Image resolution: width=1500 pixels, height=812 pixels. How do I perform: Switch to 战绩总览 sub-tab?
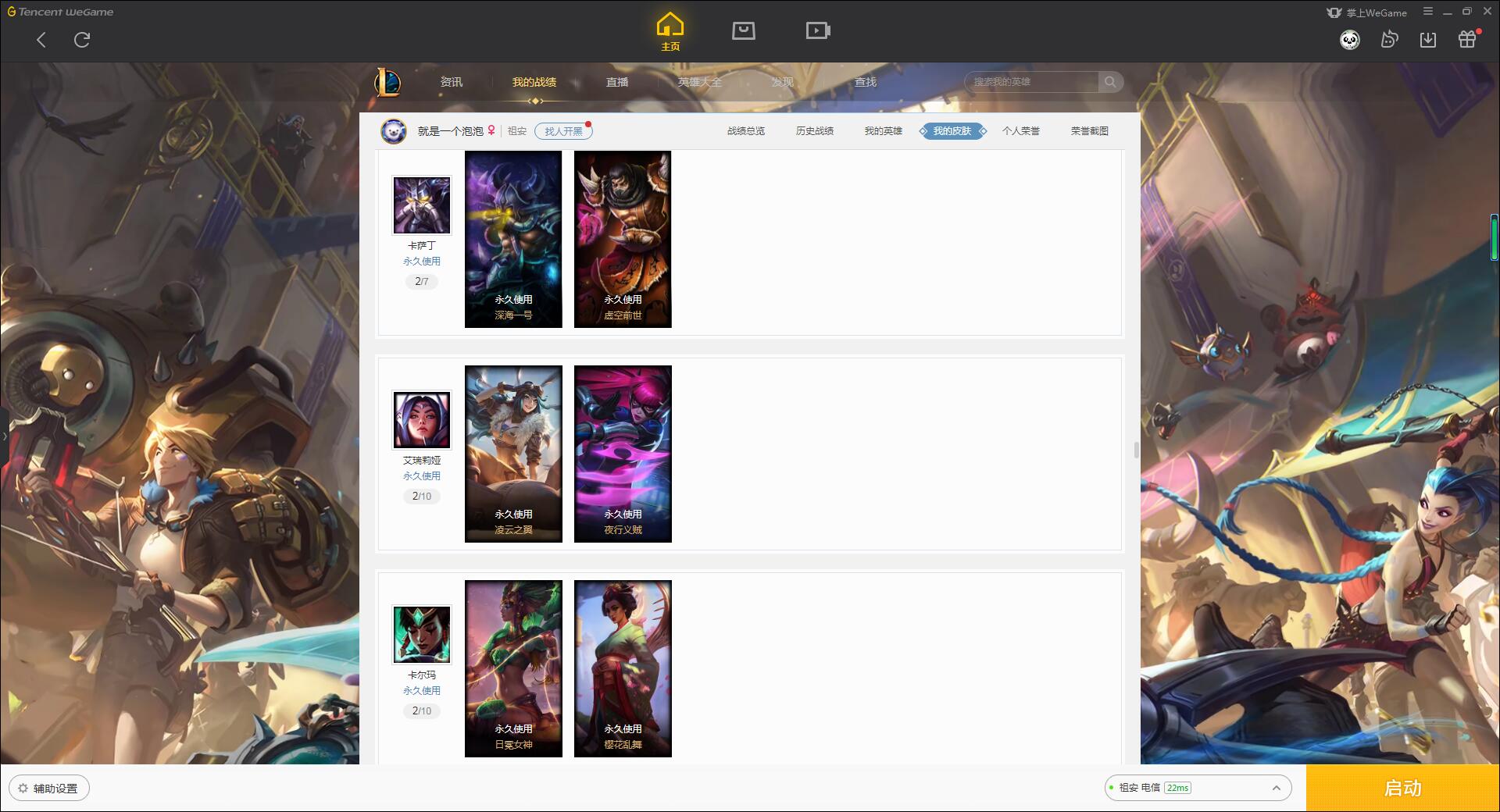click(x=746, y=131)
